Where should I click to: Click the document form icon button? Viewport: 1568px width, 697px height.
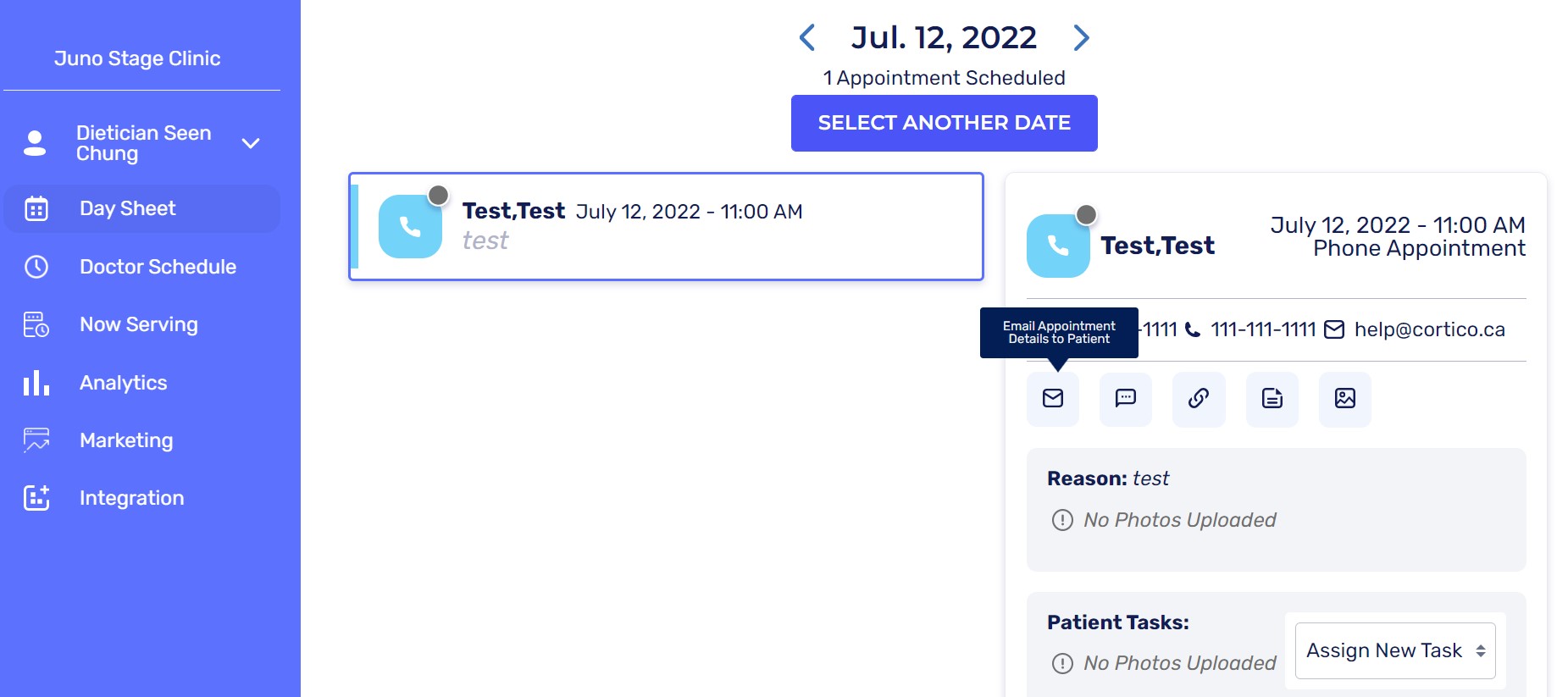tap(1272, 399)
